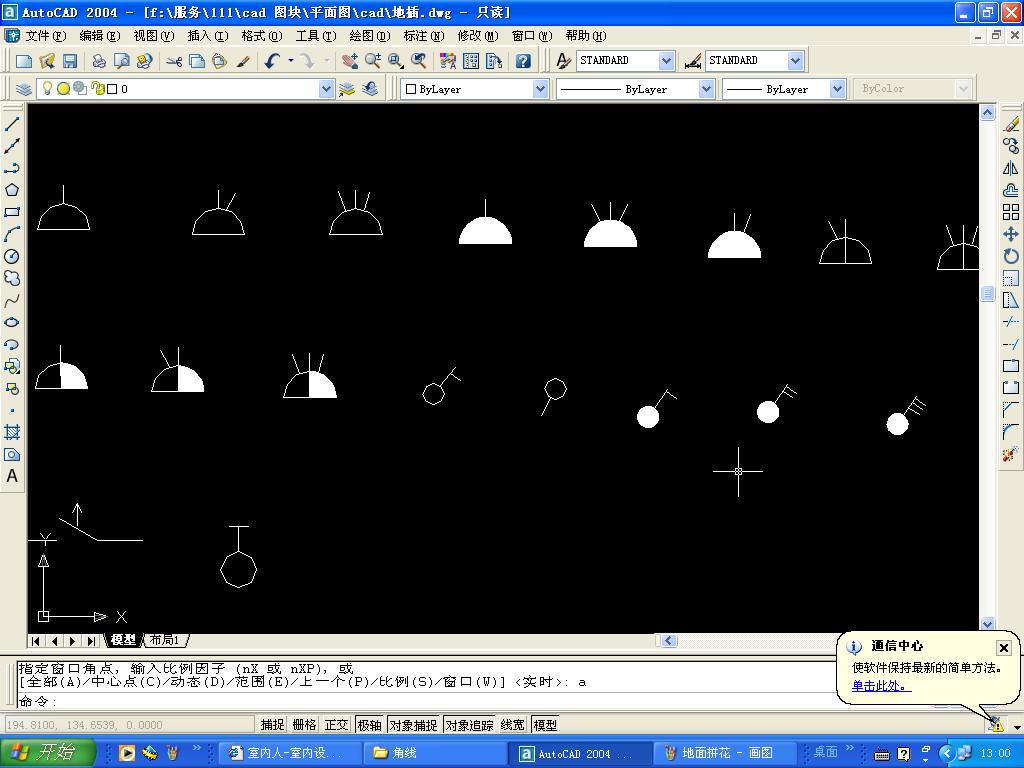Activate the Zoom Realtime magnifier tool

pyautogui.click(x=373, y=61)
